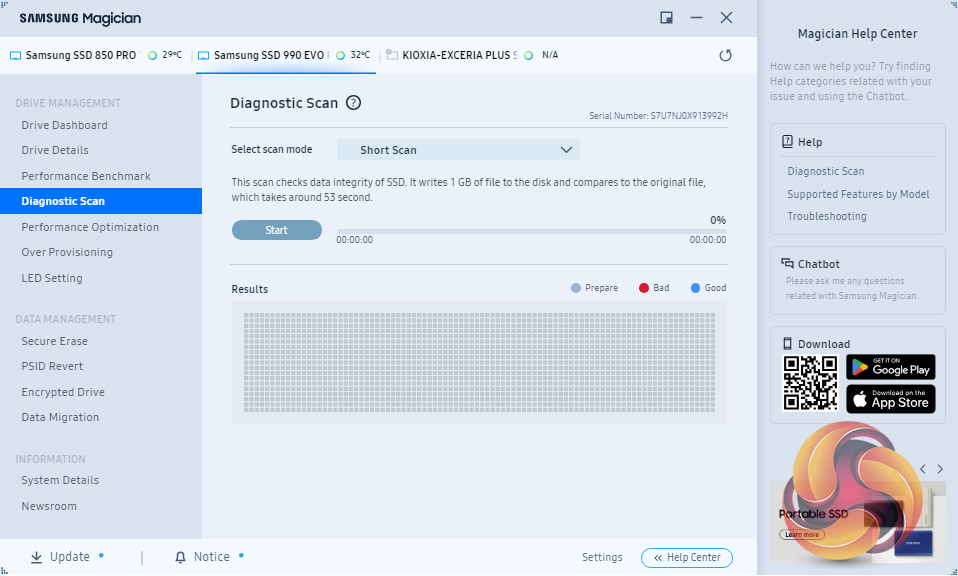Click the refresh drives icon
958x576 pixels.
(x=725, y=56)
